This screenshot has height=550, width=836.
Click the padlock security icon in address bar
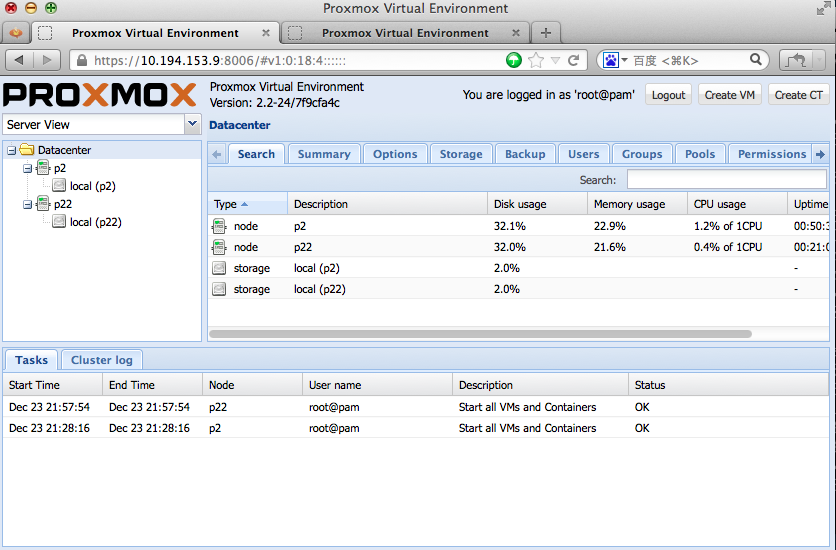82,60
